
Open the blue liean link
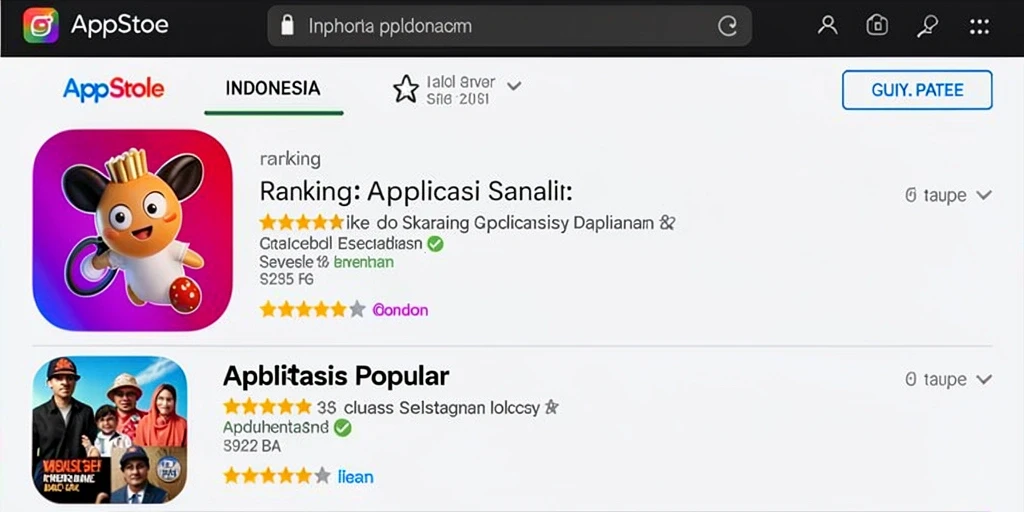tap(356, 477)
